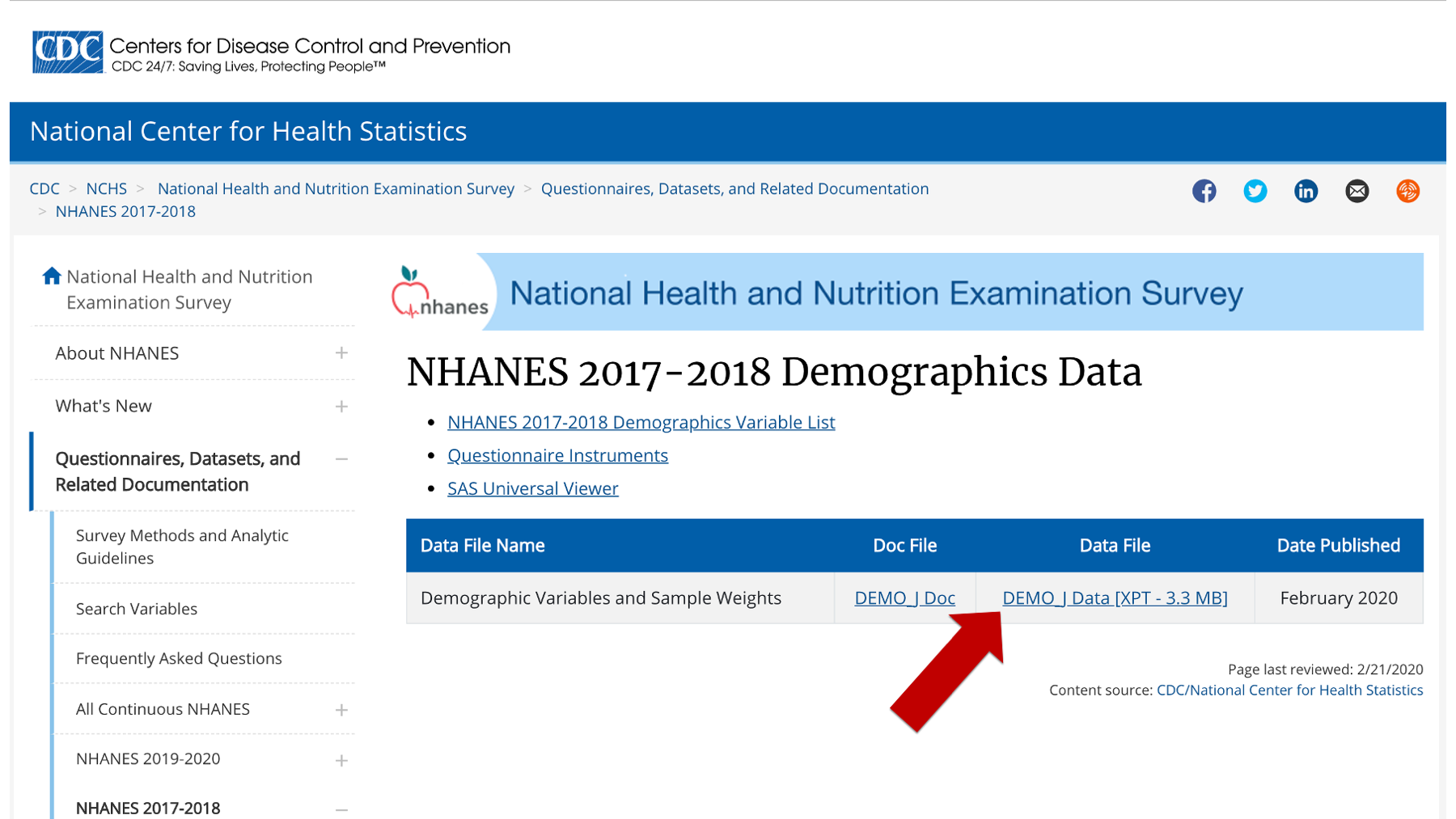
Task: Click the CDC logo
Action: (68, 52)
